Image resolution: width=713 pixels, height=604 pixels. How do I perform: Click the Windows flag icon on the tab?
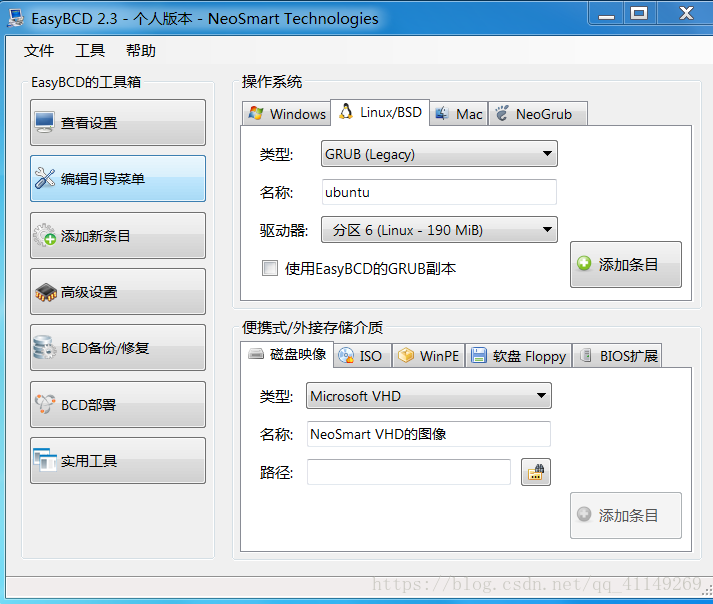[256, 113]
